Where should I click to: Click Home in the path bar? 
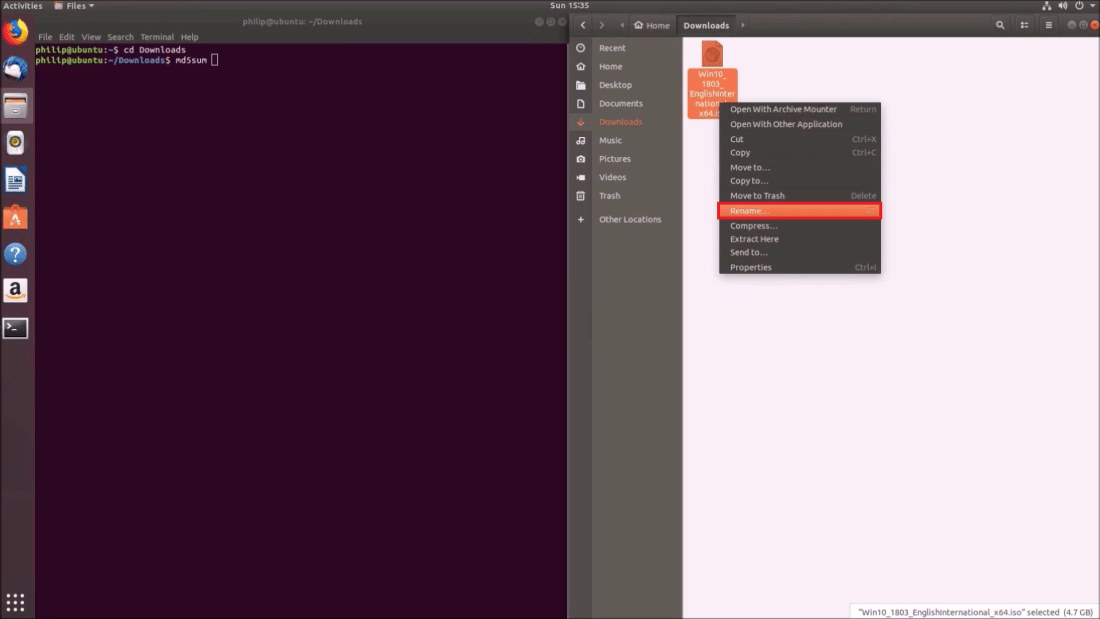(x=652, y=25)
